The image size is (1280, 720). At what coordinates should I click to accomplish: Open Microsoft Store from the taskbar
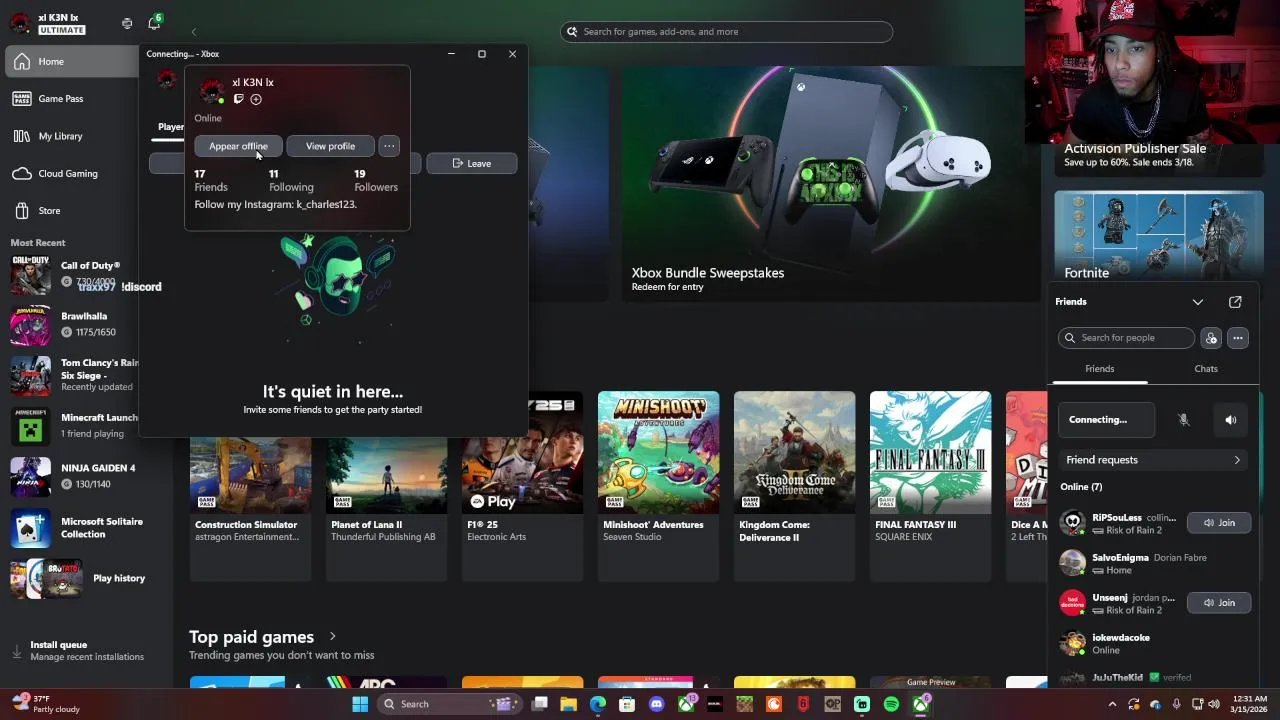click(x=627, y=704)
